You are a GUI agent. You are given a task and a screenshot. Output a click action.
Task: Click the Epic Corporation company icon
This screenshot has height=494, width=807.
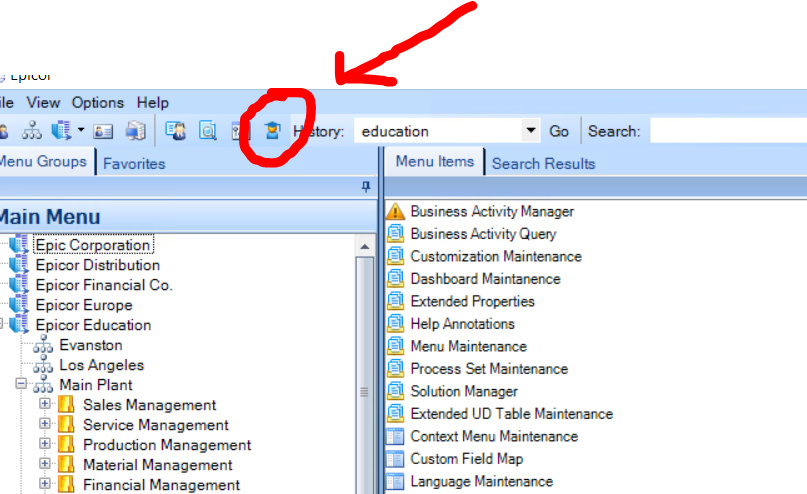coord(20,244)
